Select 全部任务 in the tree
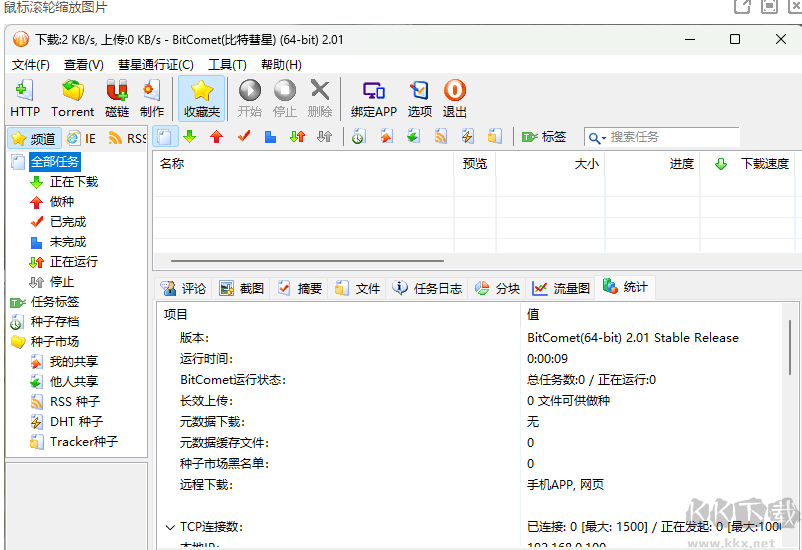Image resolution: width=802 pixels, height=550 pixels. (55, 162)
